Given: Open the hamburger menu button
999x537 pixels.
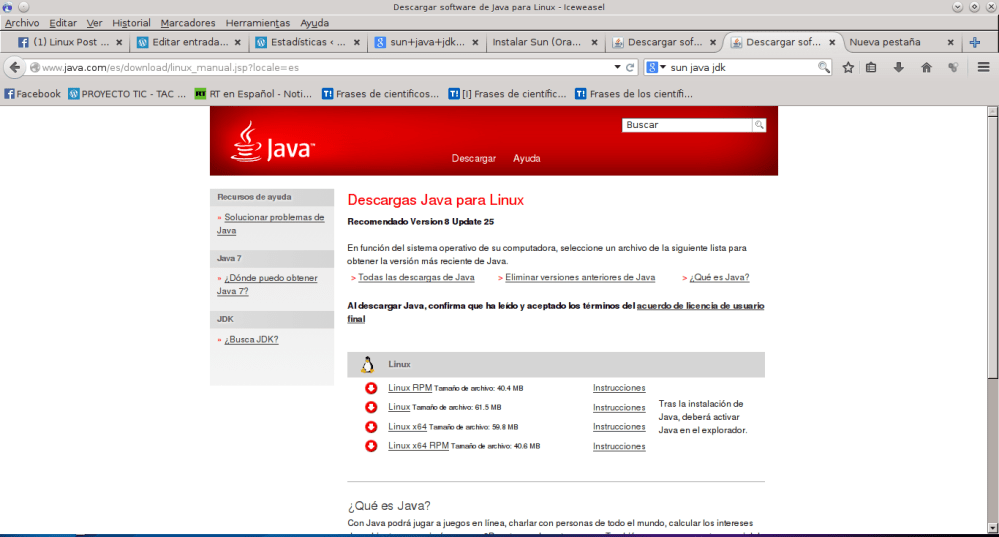Looking at the screenshot, I should point(983,68).
